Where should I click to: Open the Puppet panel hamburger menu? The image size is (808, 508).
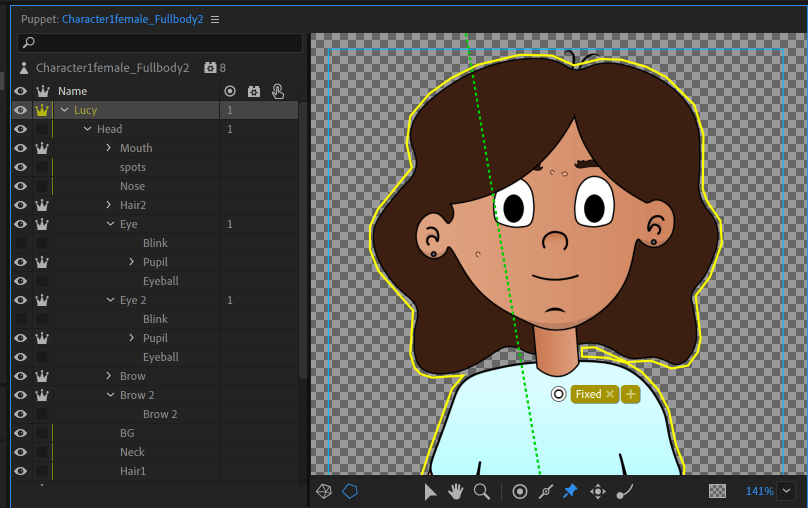click(x=215, y=20)
